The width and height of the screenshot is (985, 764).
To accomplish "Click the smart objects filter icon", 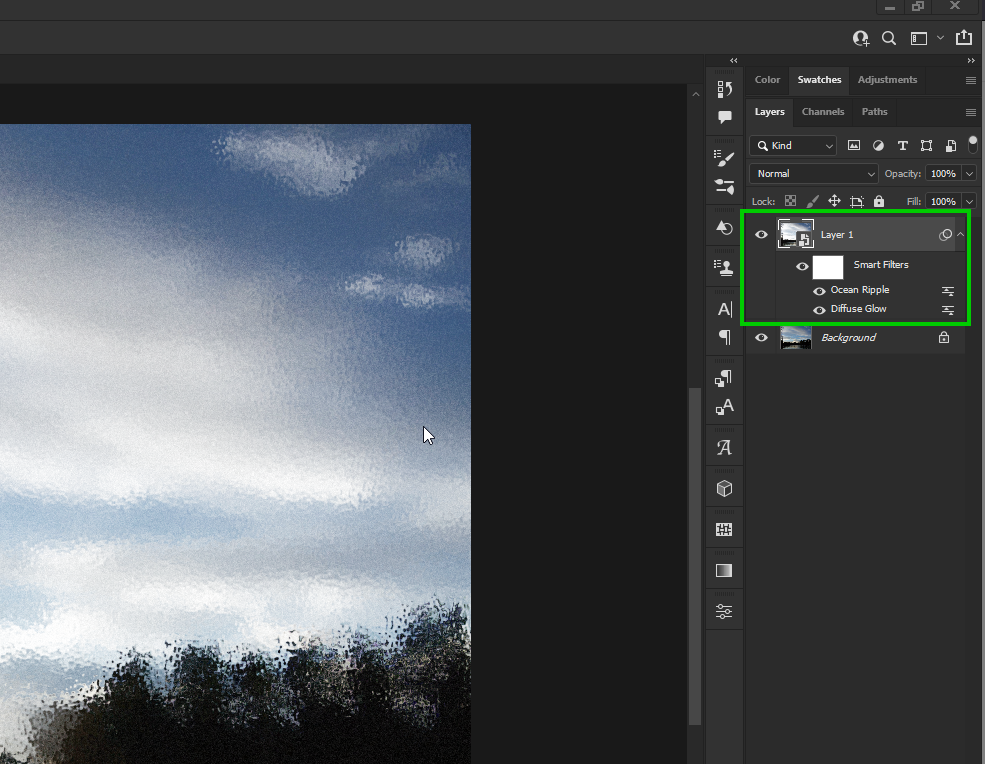I will (949, 145).
